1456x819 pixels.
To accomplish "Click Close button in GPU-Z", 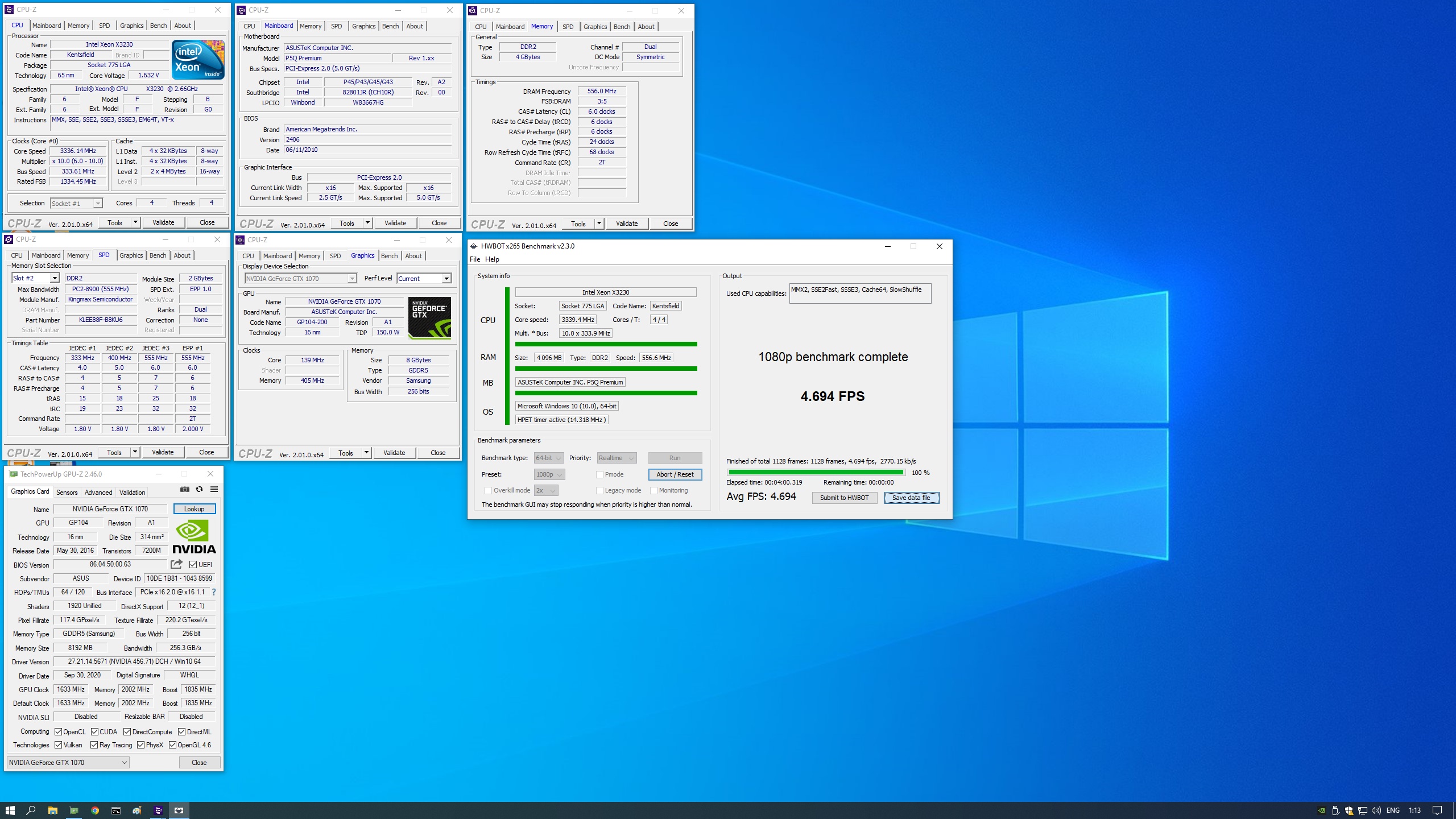I will coord(199,763).
